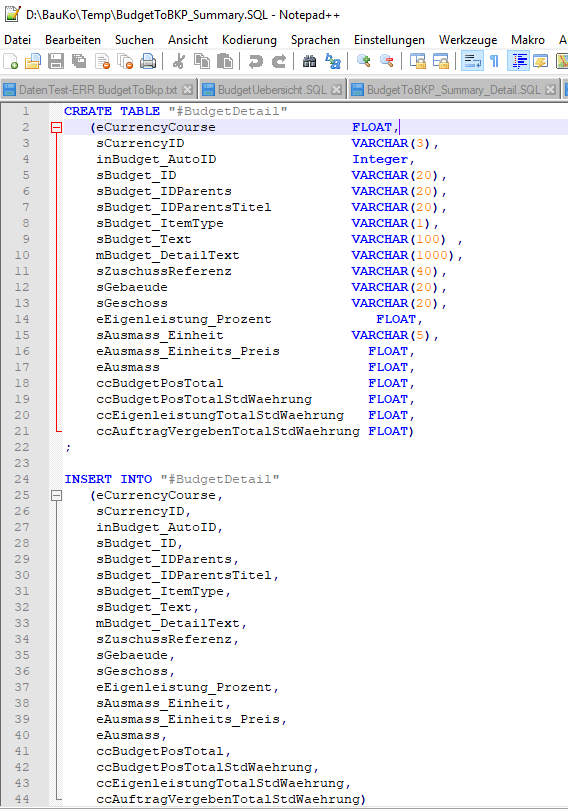568x809 pixels.
Task: Close the DatenTest-ERR BudgetToBkp.txt tab
Action: click(188, 90)
